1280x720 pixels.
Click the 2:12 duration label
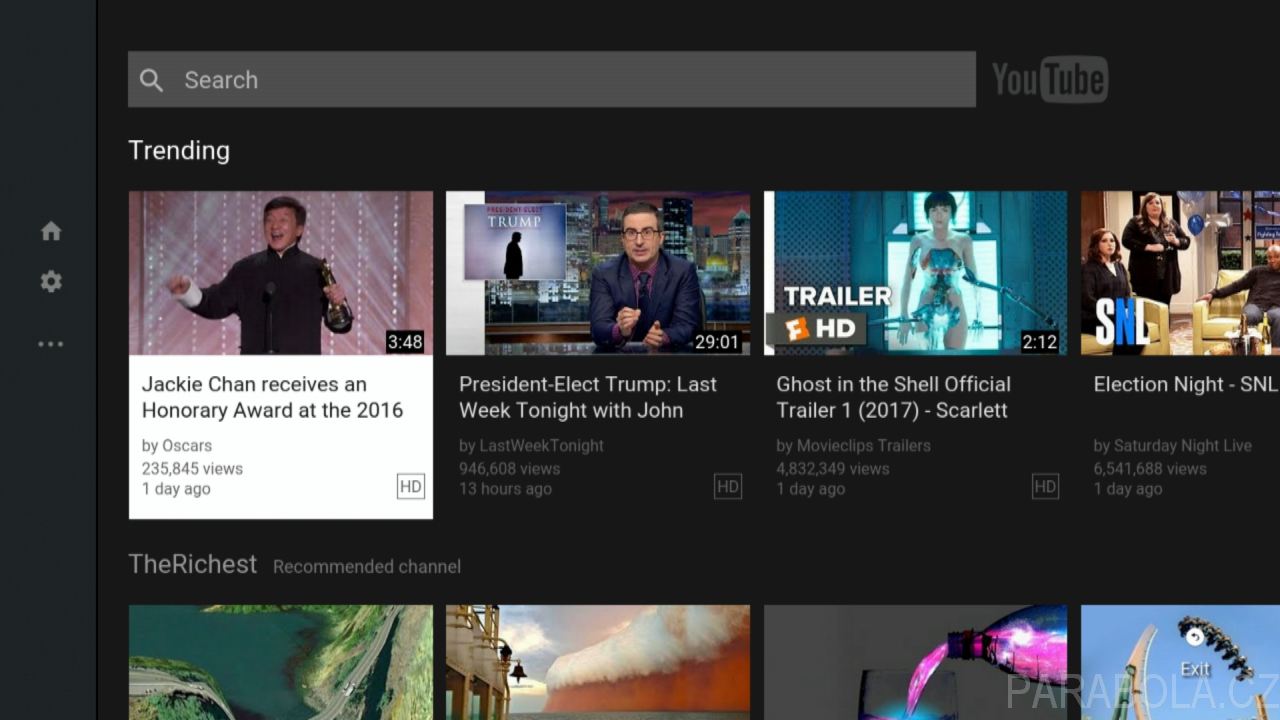tap(1040, 342)
